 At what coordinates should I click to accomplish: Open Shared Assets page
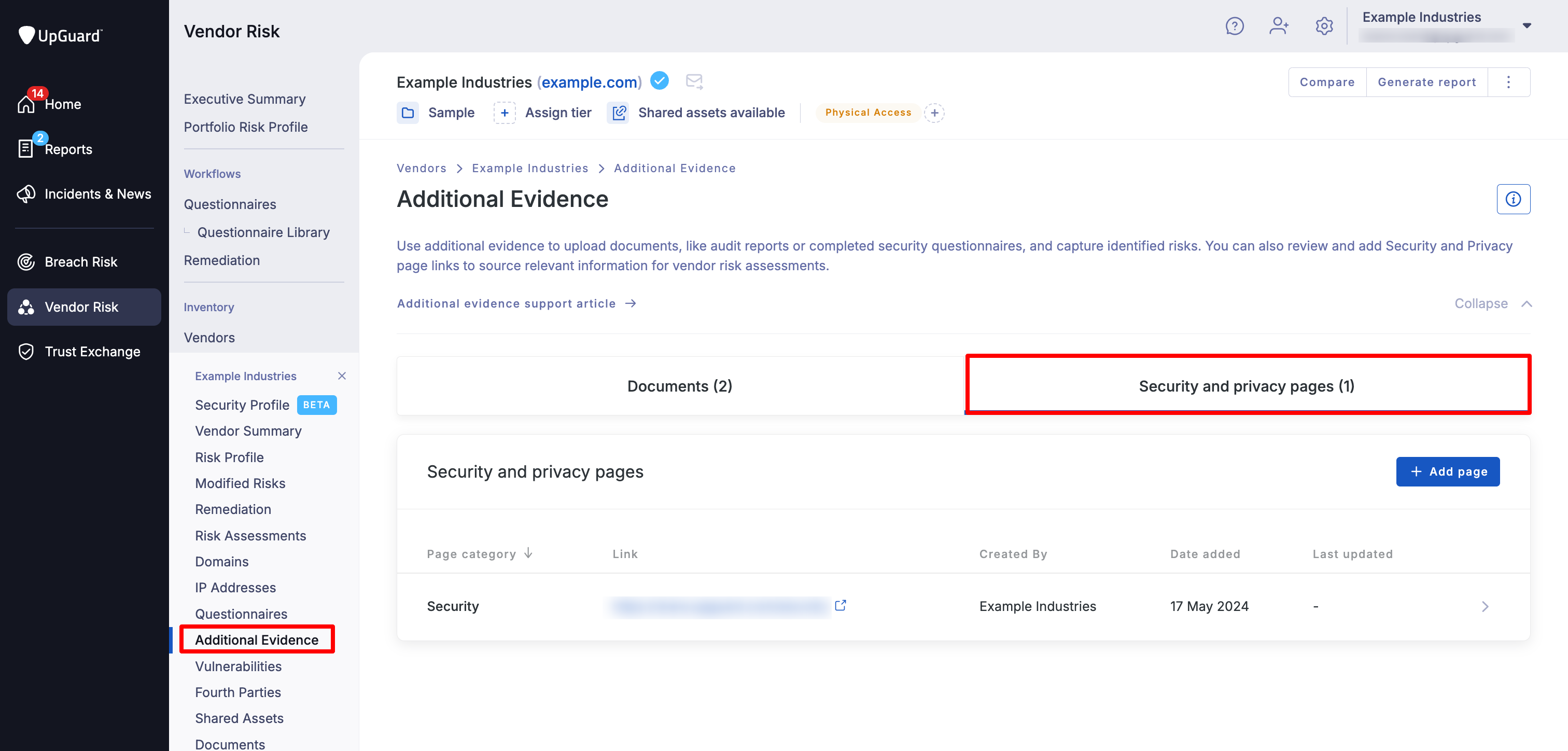tap(239, 718)
